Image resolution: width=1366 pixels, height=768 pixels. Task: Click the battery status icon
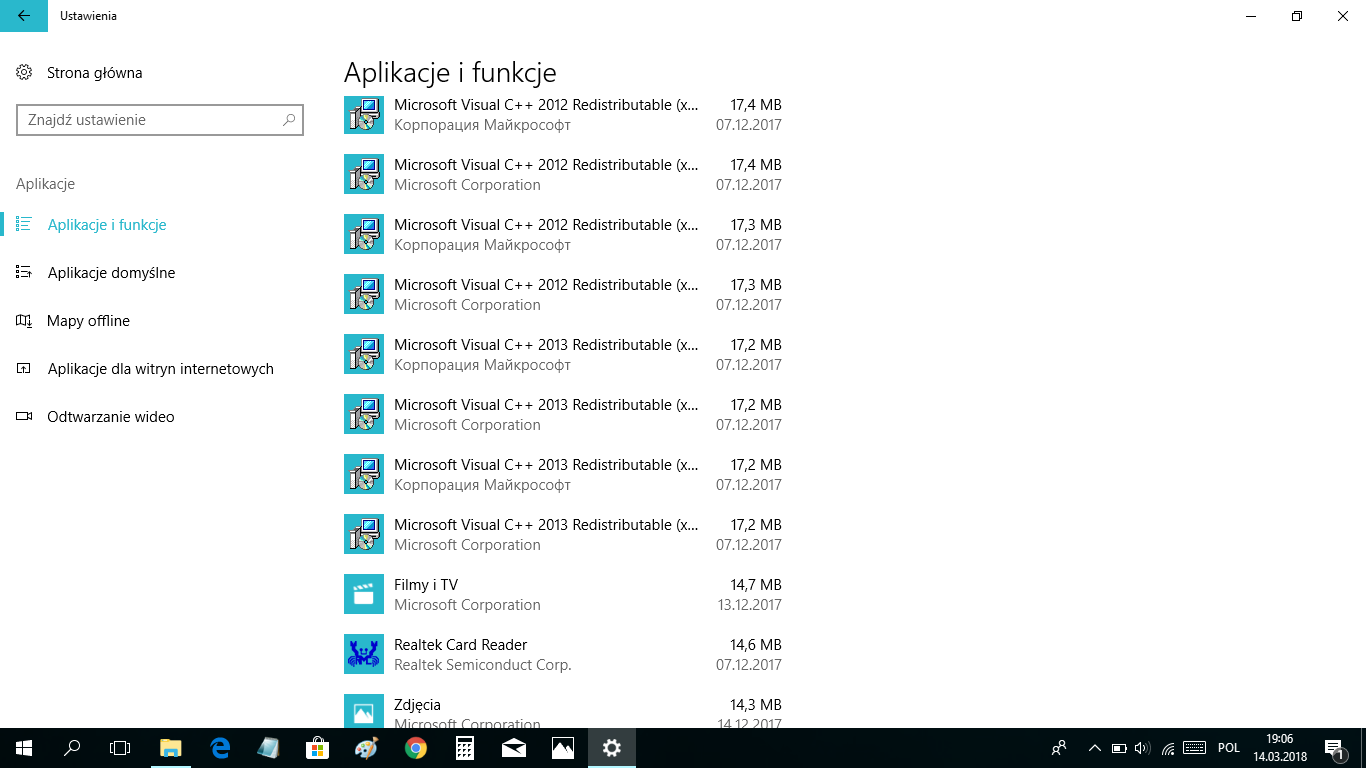pyautogui.click(x=1119, y=748)
